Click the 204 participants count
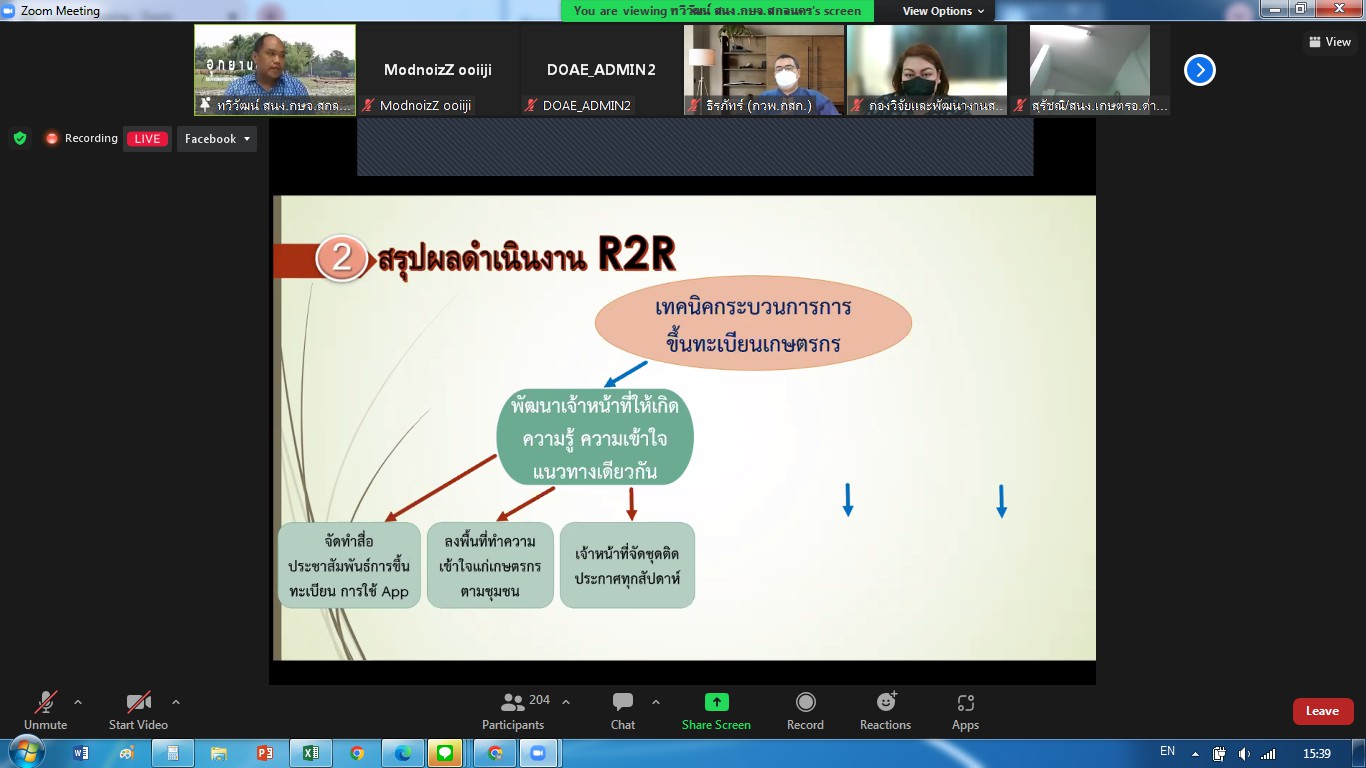 (x=540, y=701)
